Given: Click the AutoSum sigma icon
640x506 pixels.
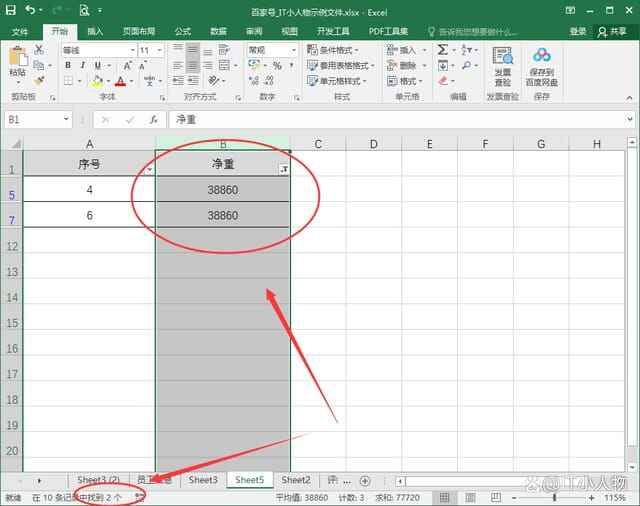Looking at the screenshot, I should tap(442, 50).
